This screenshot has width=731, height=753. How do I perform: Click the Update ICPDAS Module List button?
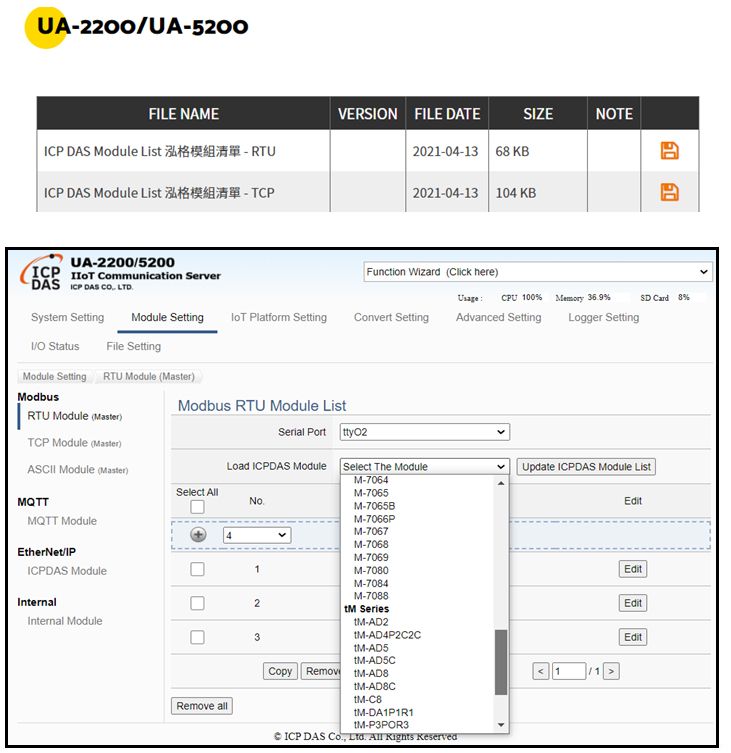point(586,467)
